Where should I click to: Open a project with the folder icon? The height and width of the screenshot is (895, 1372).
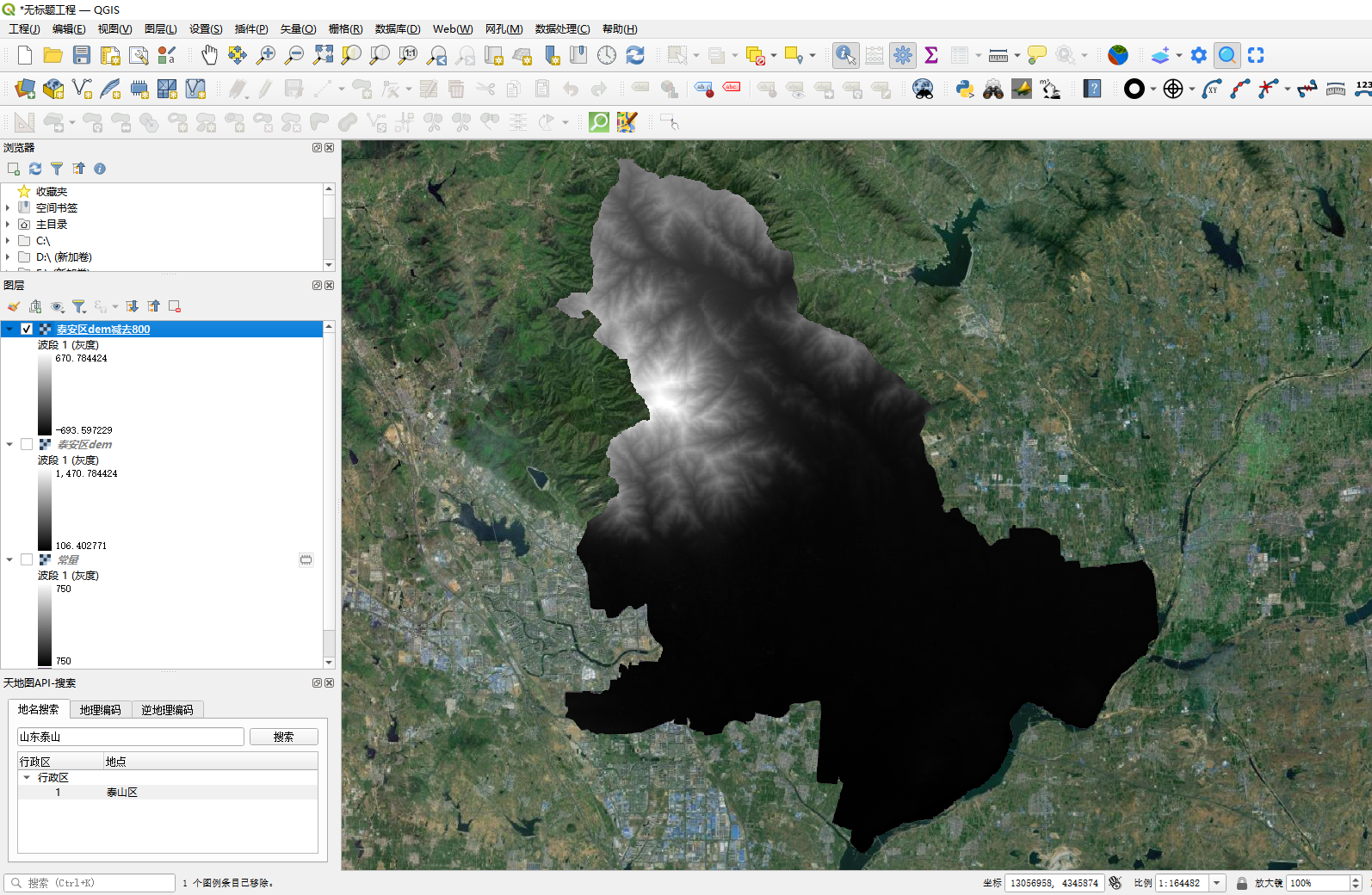point(53,55)
